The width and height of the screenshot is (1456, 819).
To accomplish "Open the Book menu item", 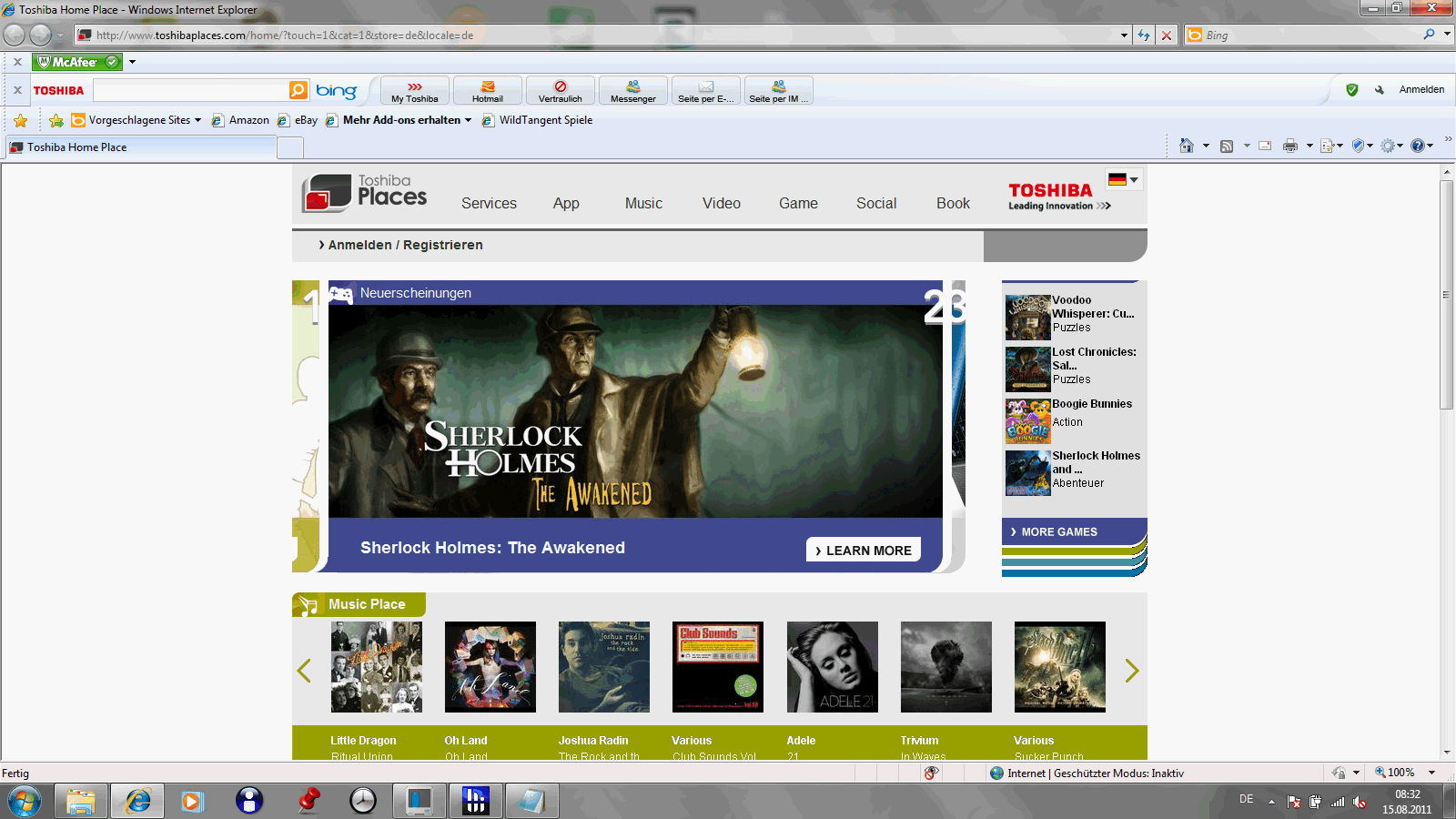I will click(953, 203).
